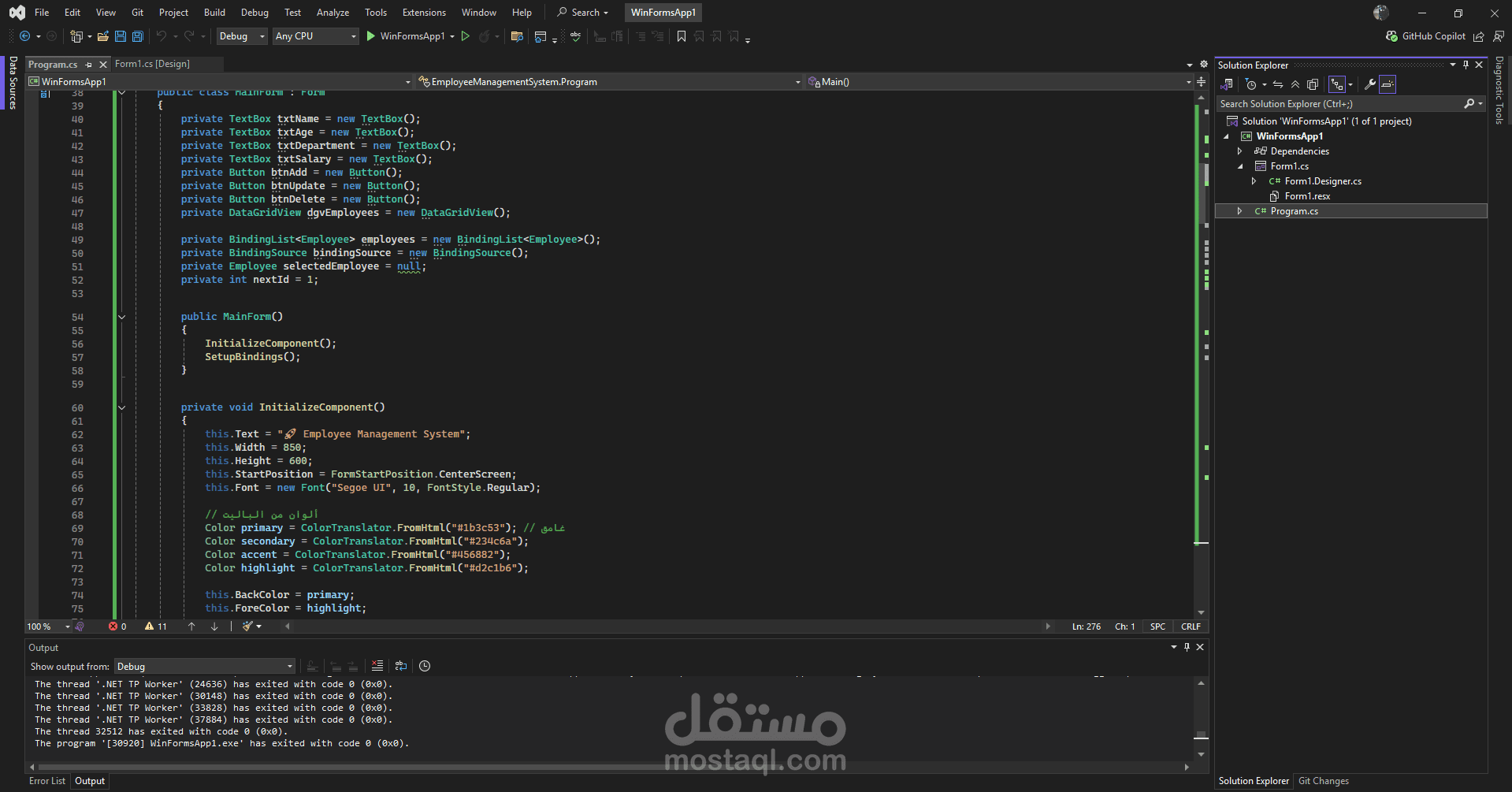The height and width of the screenshot is (792, 1512).
Task: Open Solution Explorer Properties wrench icon
Action: [1370, 84]
